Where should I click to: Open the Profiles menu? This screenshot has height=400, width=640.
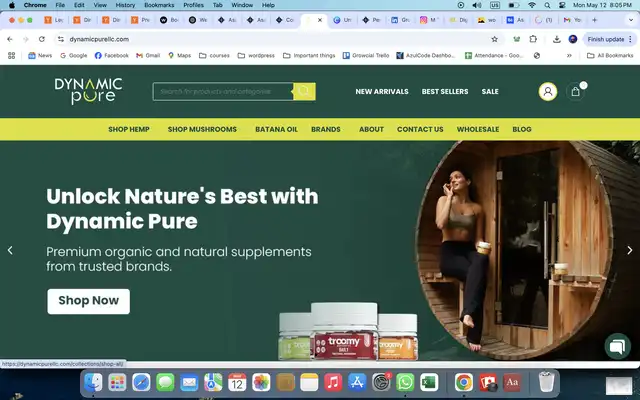pyautogui.click(x=193, y=5)
